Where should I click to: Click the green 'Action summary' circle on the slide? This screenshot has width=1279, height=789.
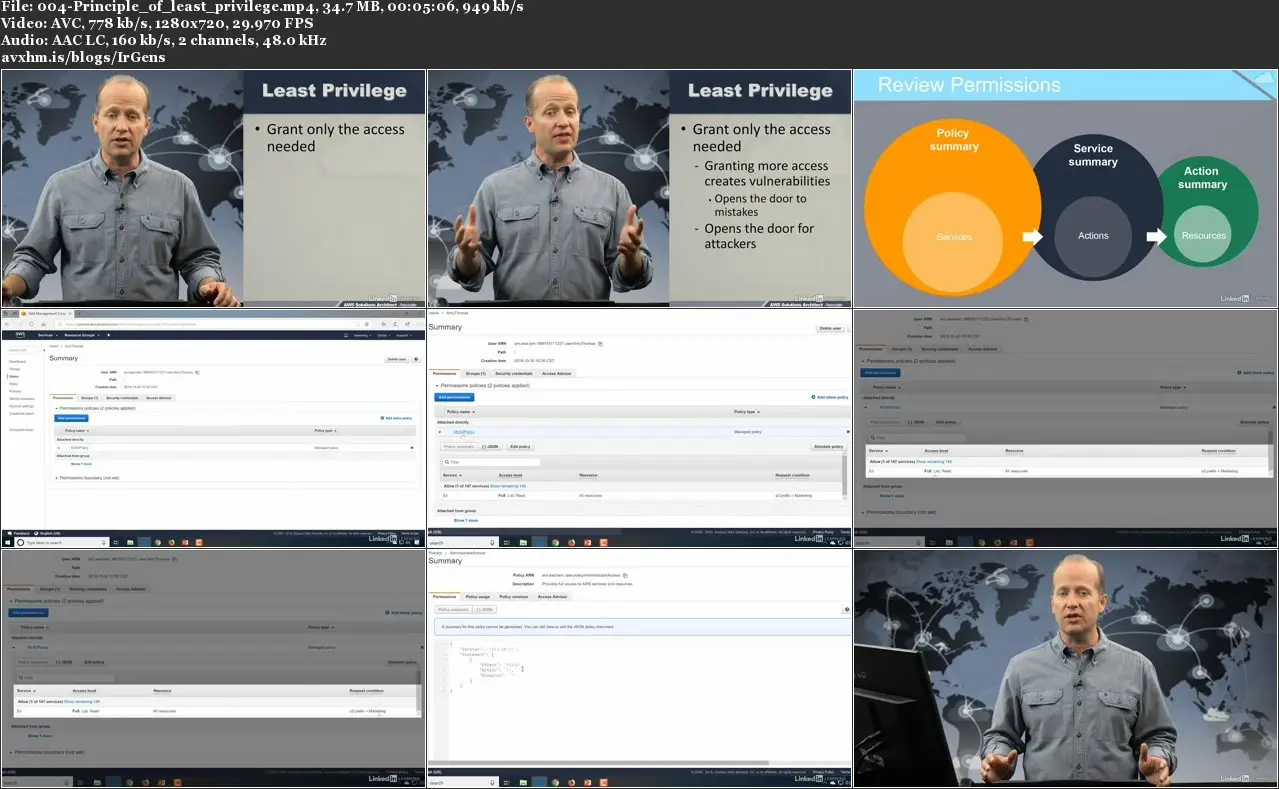pos(1201,211)
